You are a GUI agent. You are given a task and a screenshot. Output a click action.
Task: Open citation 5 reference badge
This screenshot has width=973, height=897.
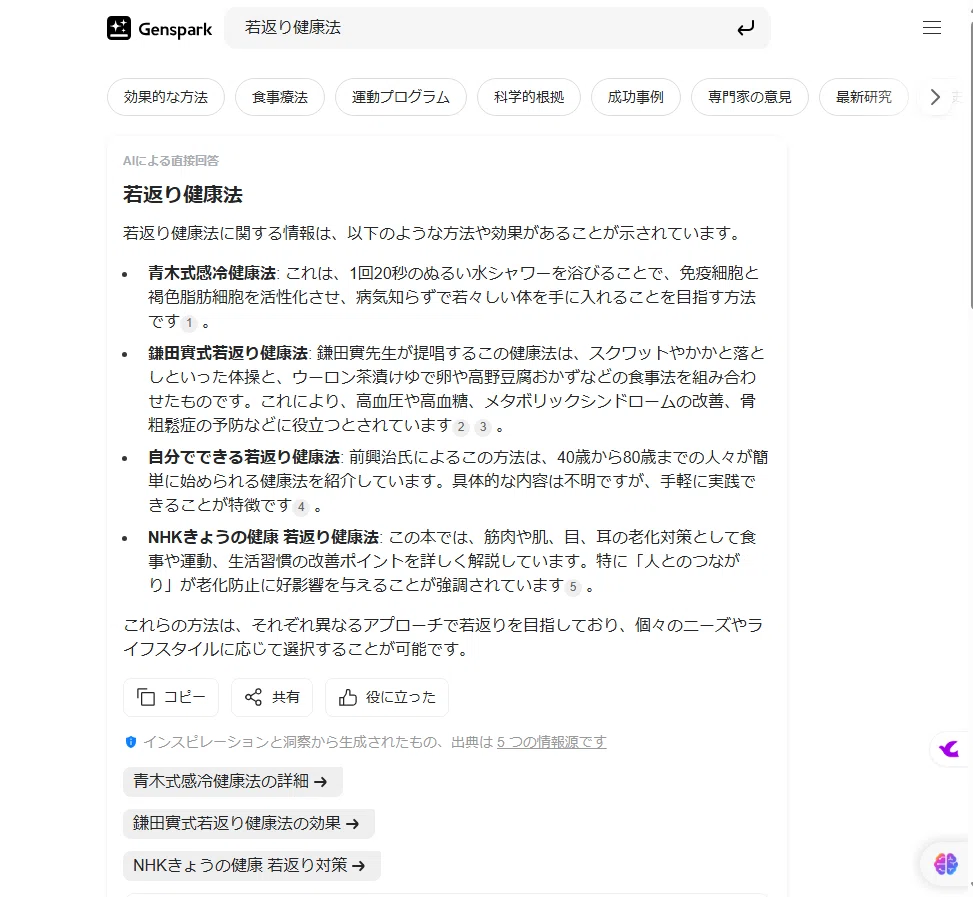click(573, 587)
